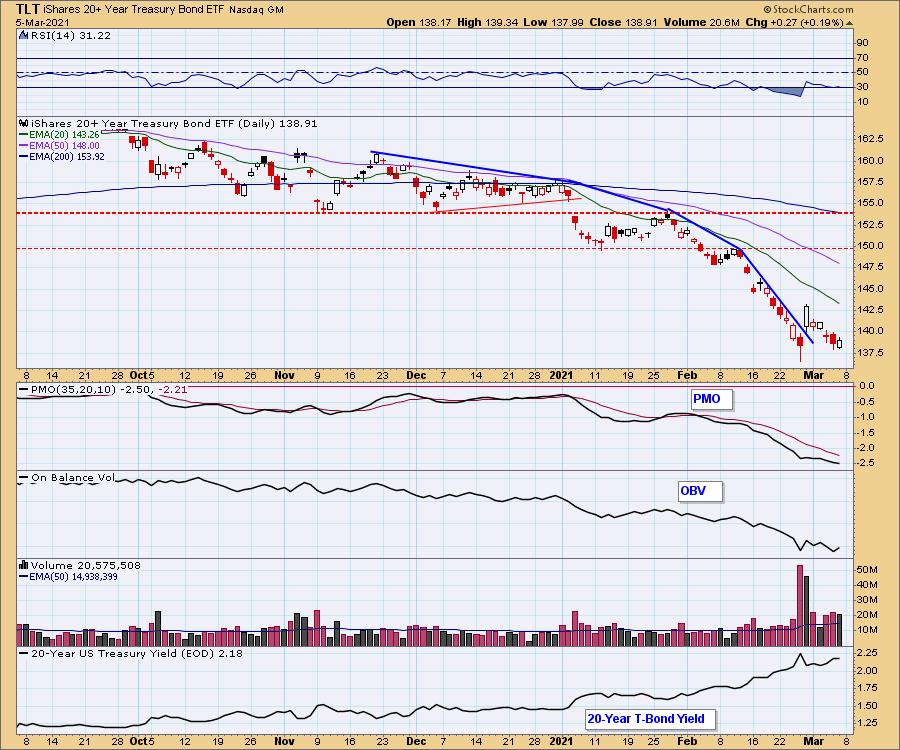Click the tallest red volume bar
Image resolution: width=900 pixels, height=750 pixels.
[x=799, y=605]
